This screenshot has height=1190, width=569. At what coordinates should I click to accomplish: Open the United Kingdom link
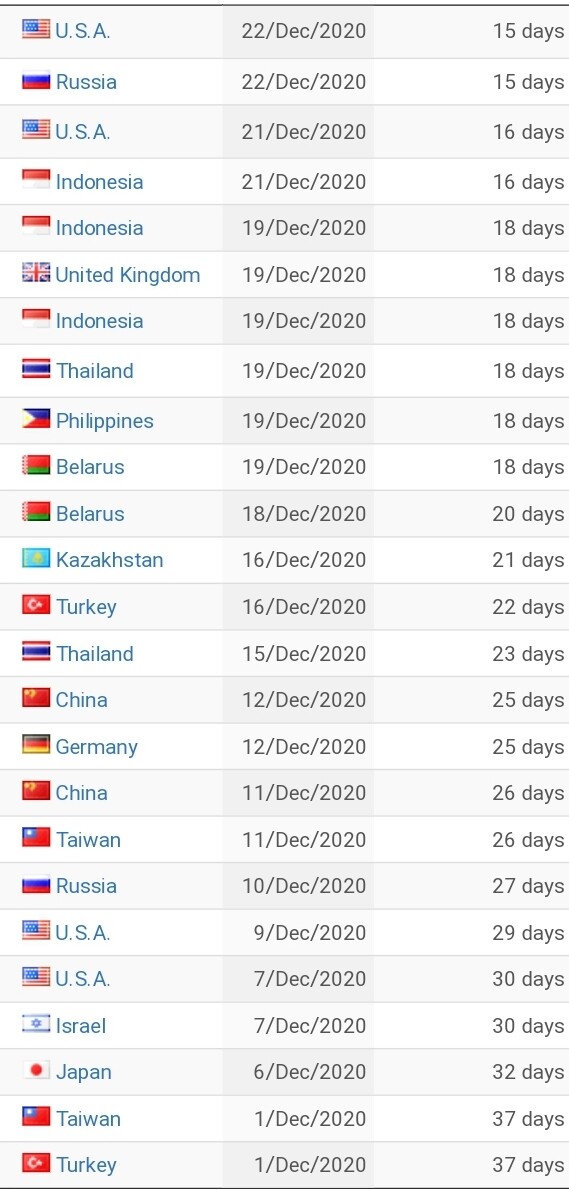(127, 275)
